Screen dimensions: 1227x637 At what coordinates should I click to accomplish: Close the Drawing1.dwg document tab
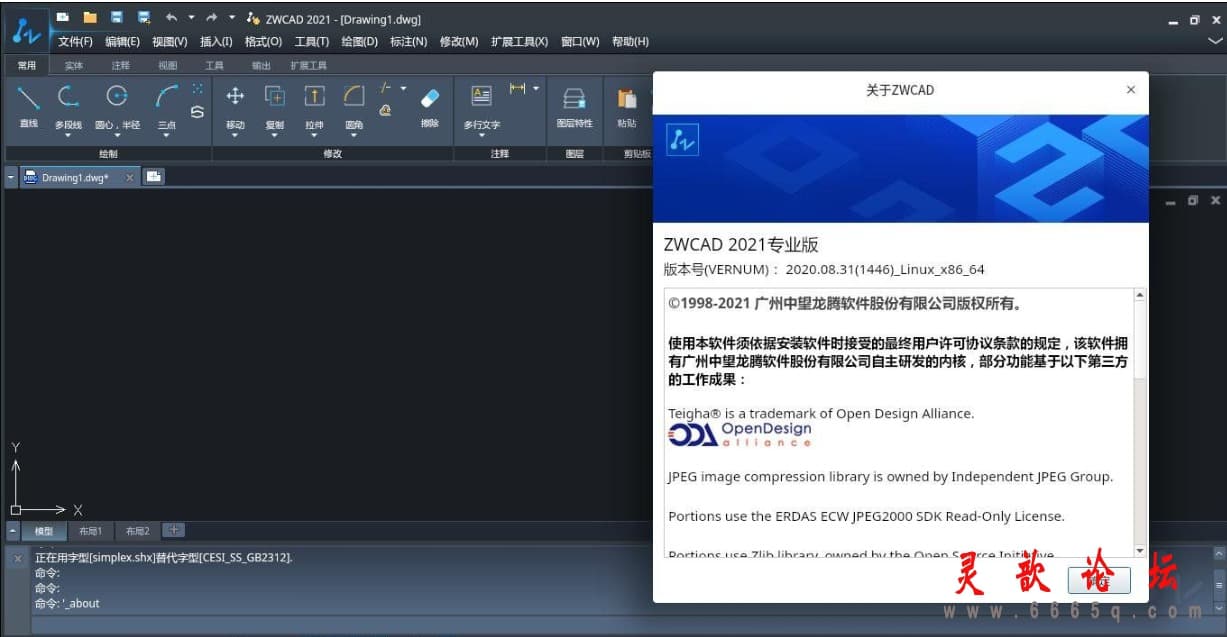pyautogui.click(x=129, y=178)
